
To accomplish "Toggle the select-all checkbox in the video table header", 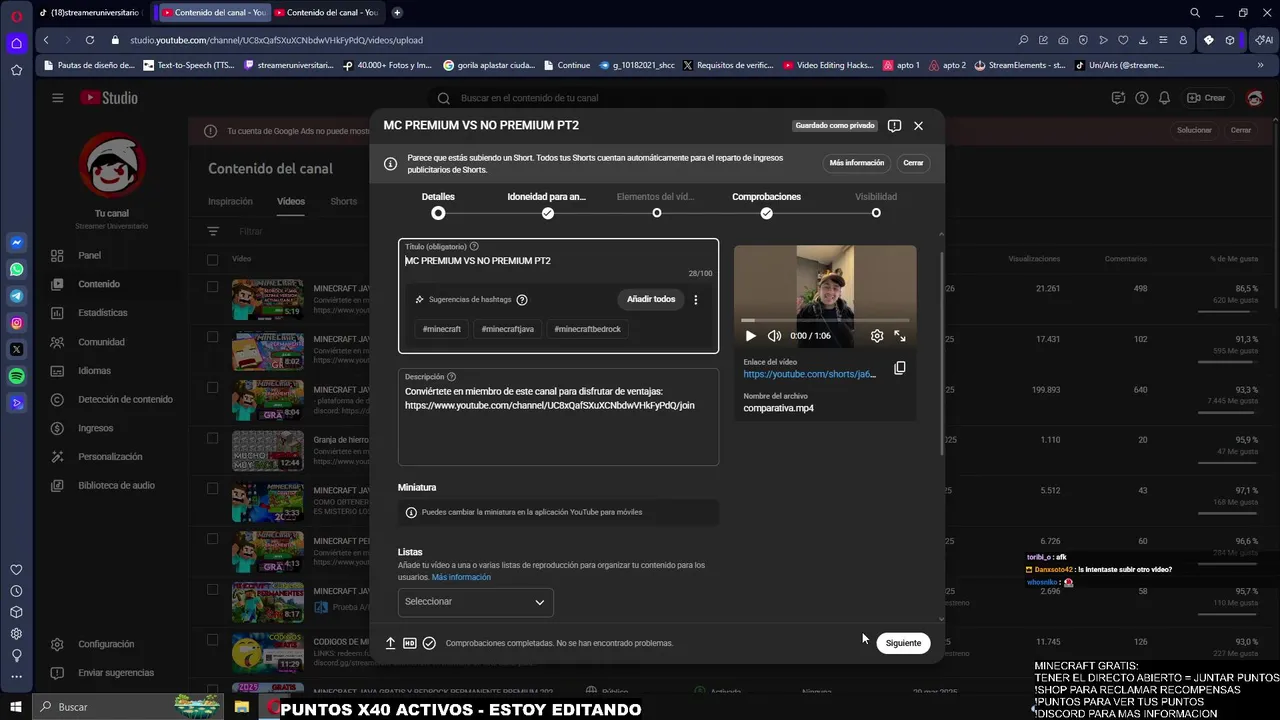I will pos(212,259).
